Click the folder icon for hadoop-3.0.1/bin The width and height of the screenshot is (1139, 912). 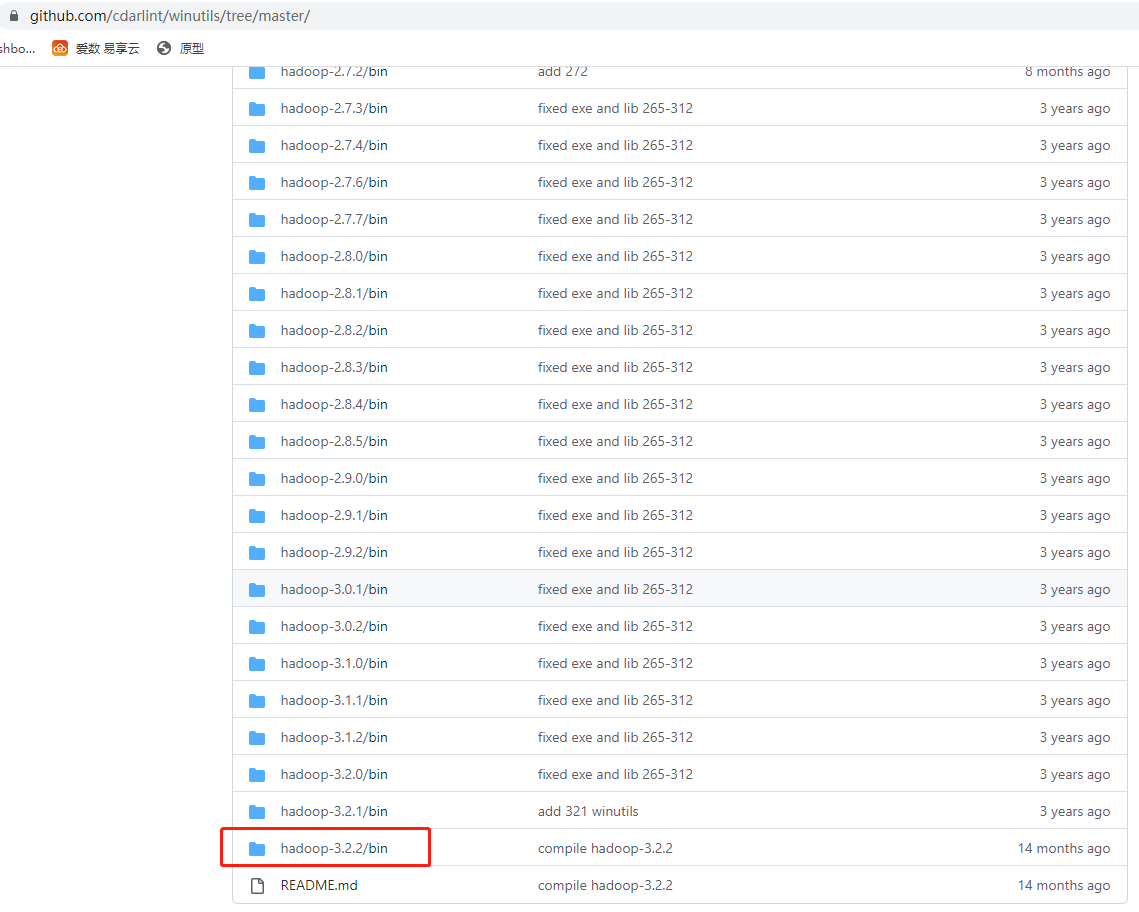click(257, 590)
